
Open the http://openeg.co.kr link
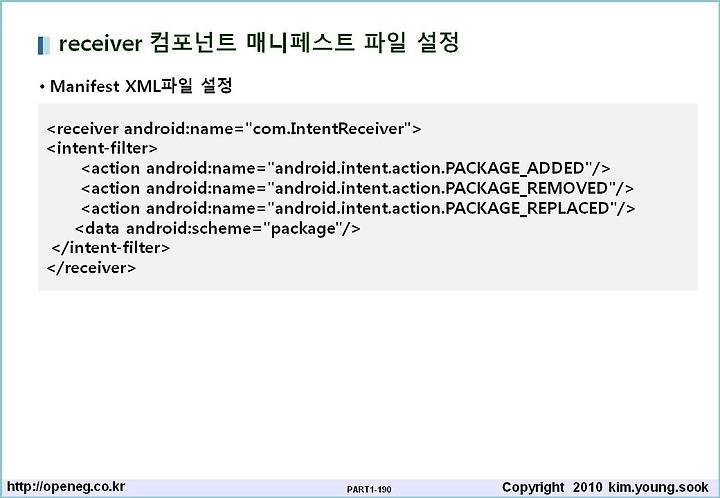click(x=66, y=487)
